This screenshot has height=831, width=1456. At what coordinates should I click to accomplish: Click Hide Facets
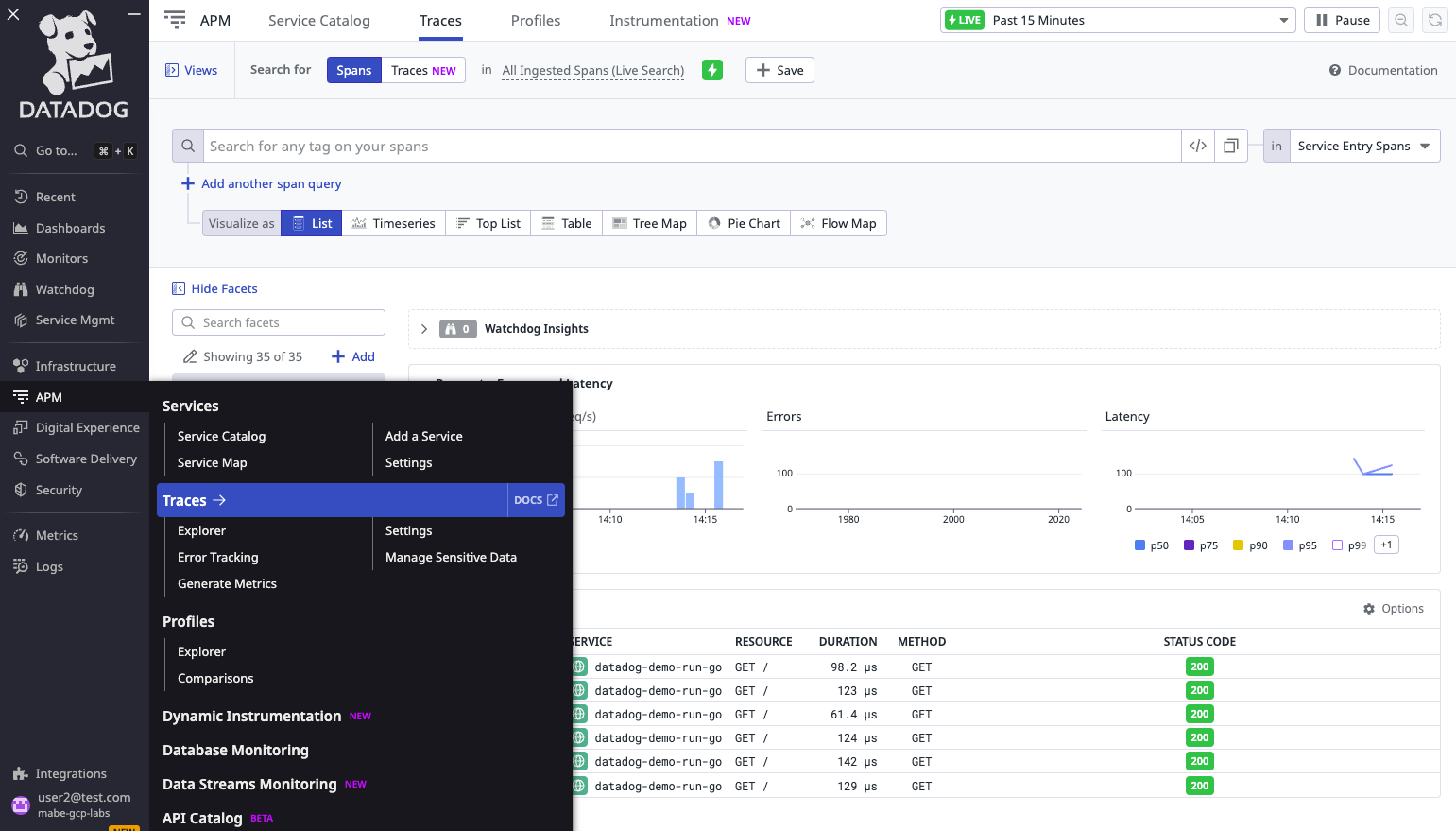click(214, 288)
